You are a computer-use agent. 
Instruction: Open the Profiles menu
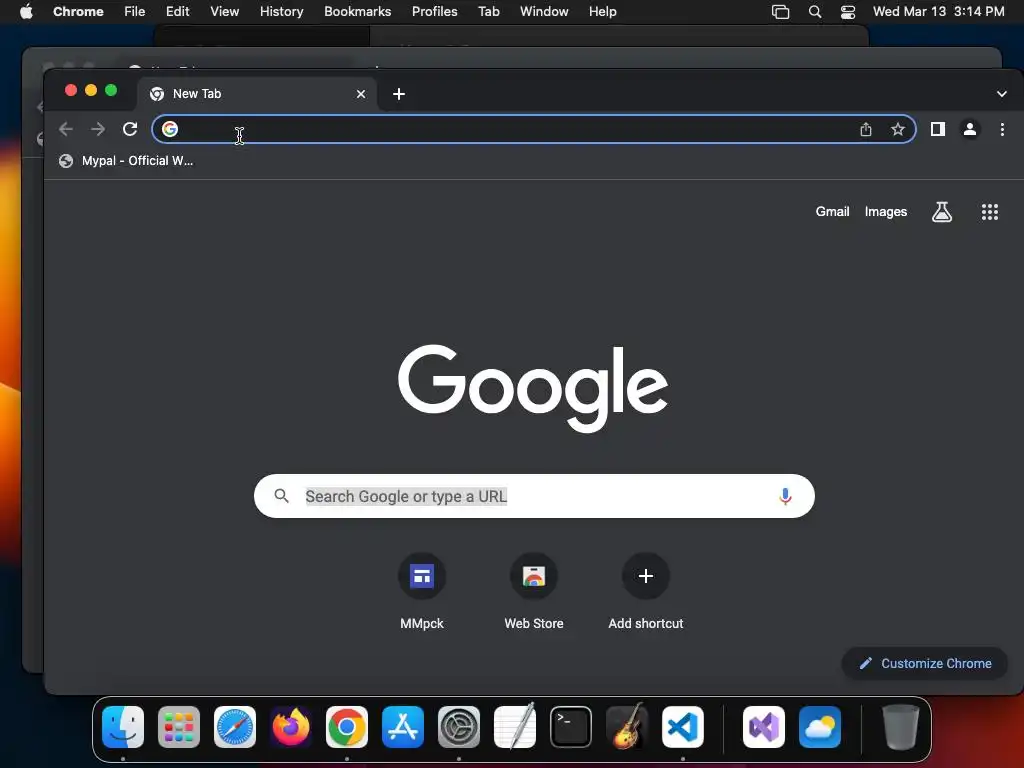tap(434, 11)
